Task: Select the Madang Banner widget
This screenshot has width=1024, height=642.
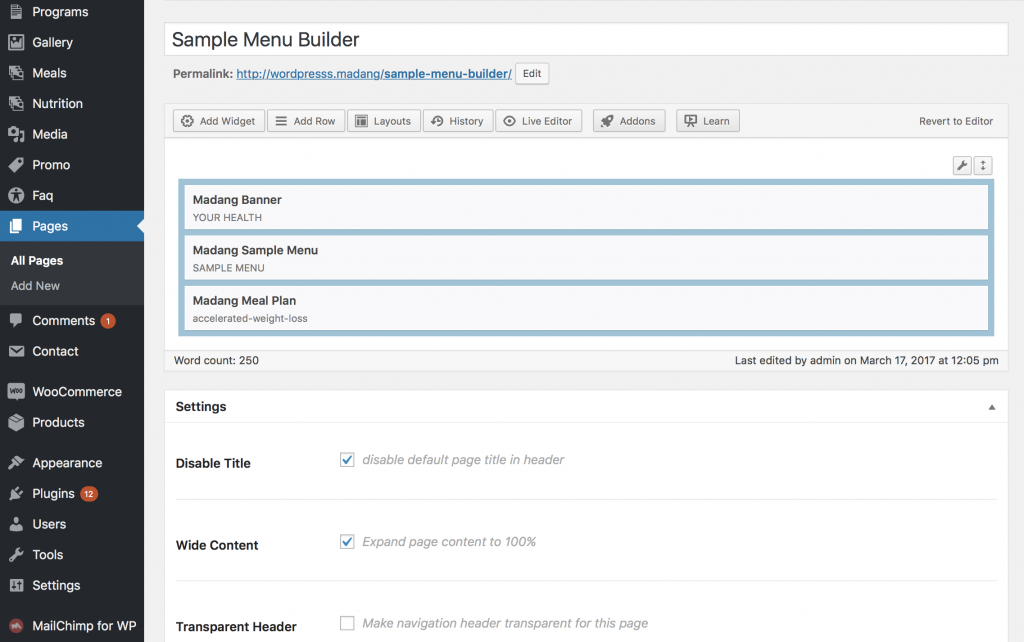Action: [x=586, y=207]
